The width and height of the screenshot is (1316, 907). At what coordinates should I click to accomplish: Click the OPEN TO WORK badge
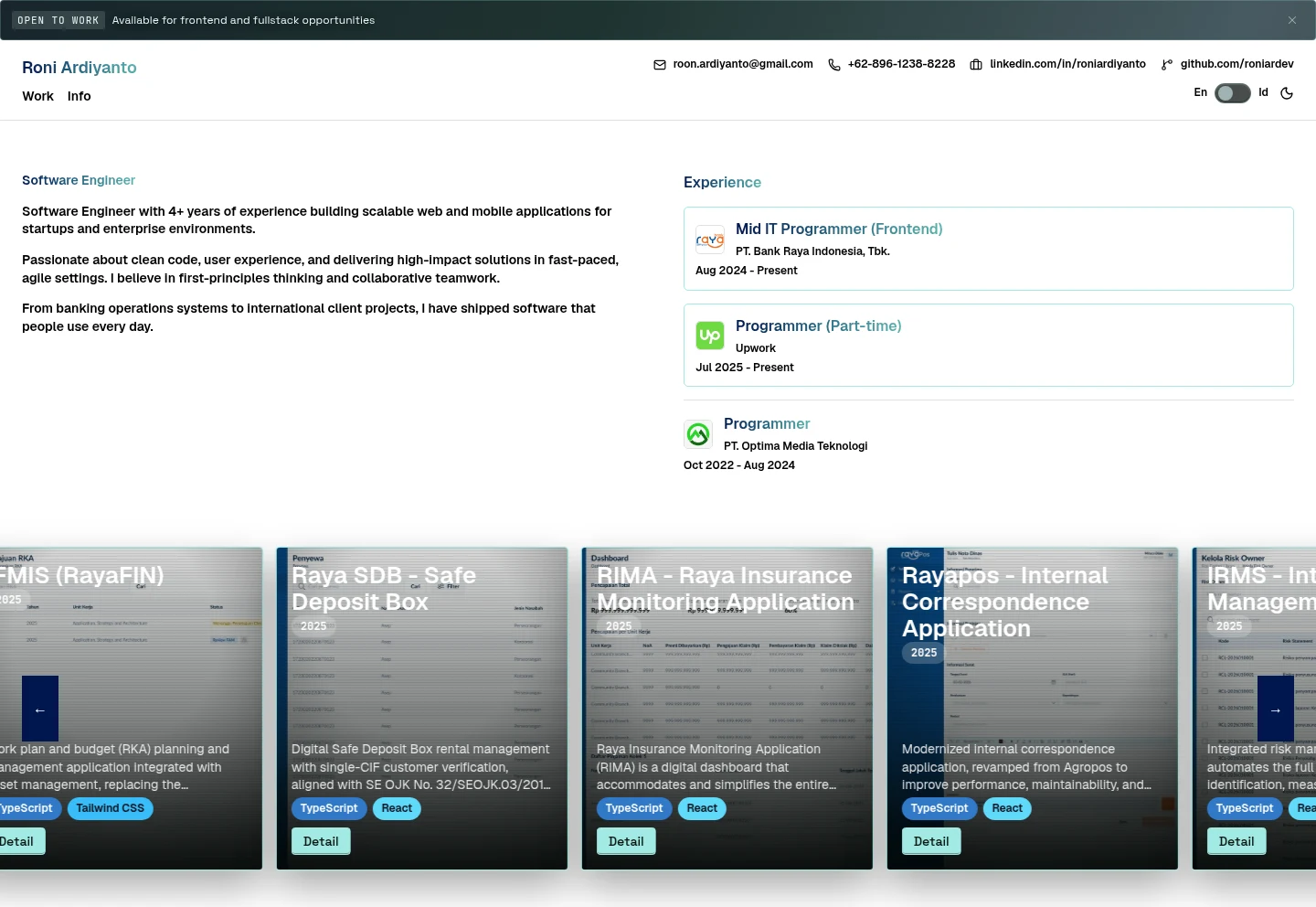click(58, 20)
